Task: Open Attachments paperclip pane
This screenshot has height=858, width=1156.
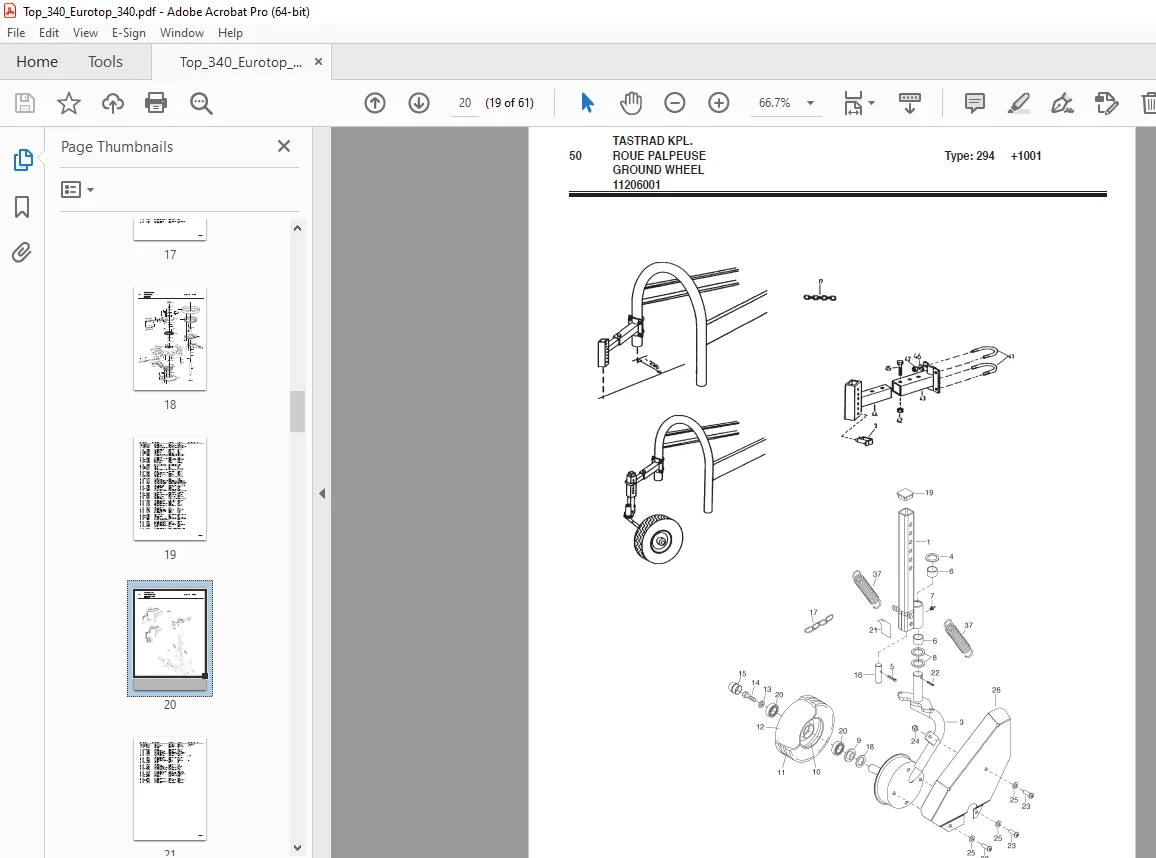Action: click(x=22, y=253)
